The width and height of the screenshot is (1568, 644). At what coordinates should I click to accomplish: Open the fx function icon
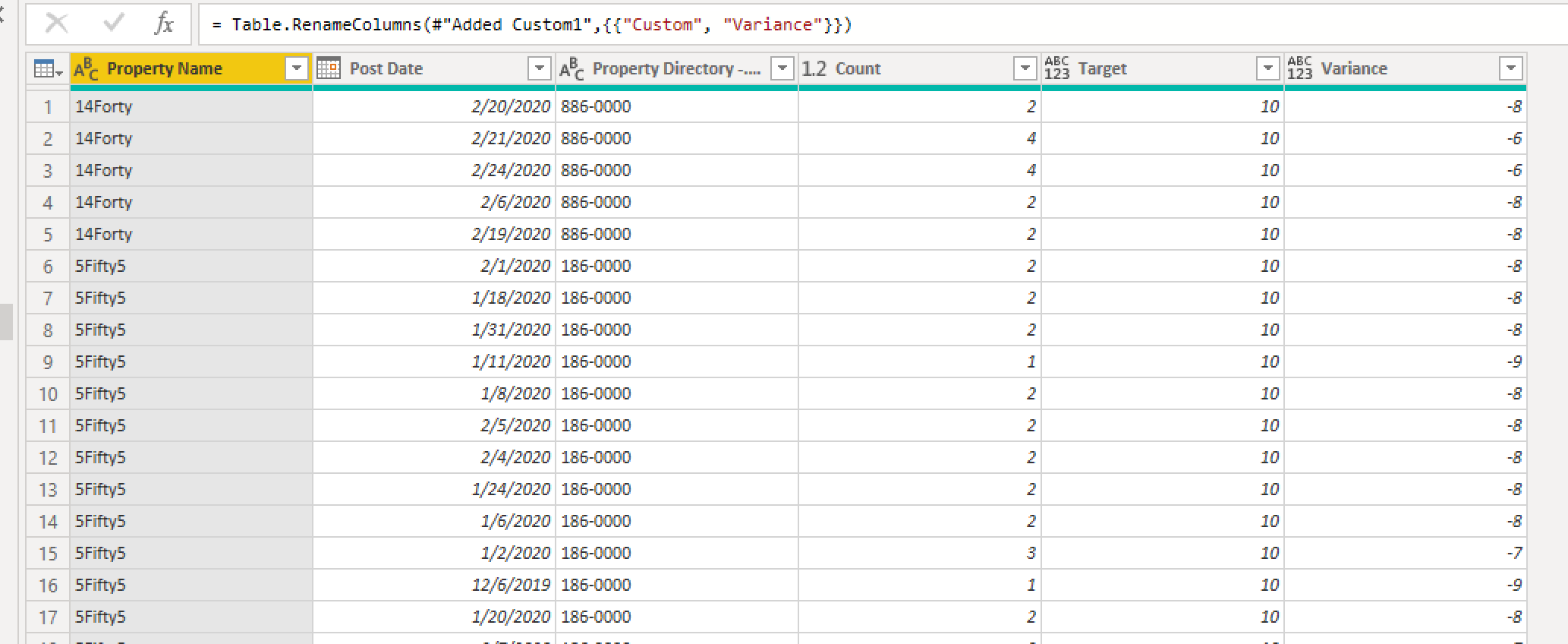pos(163,24)
